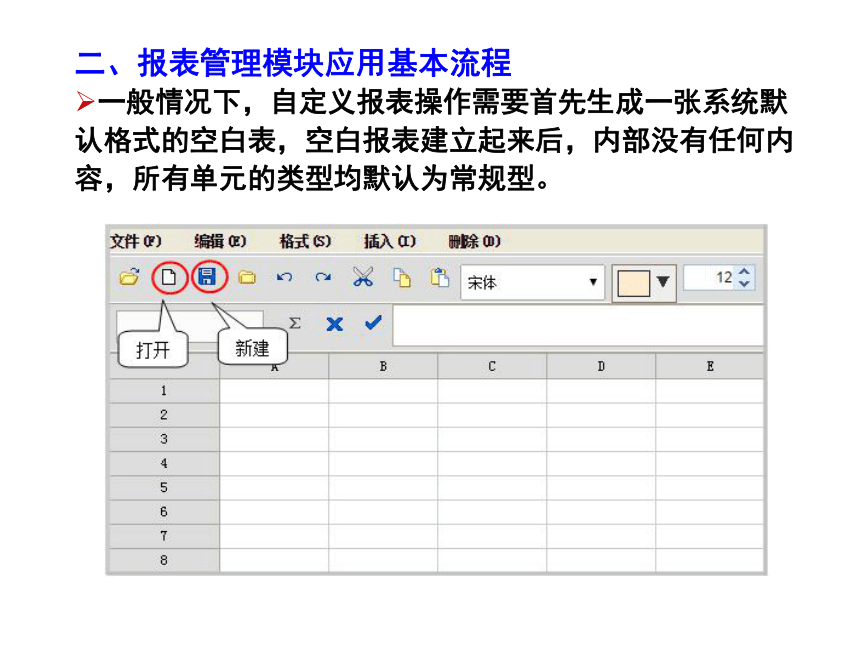Image resolution: width=860 pixels, height=645 pixels.
Task: Select column B header
Action: [383, 366]
